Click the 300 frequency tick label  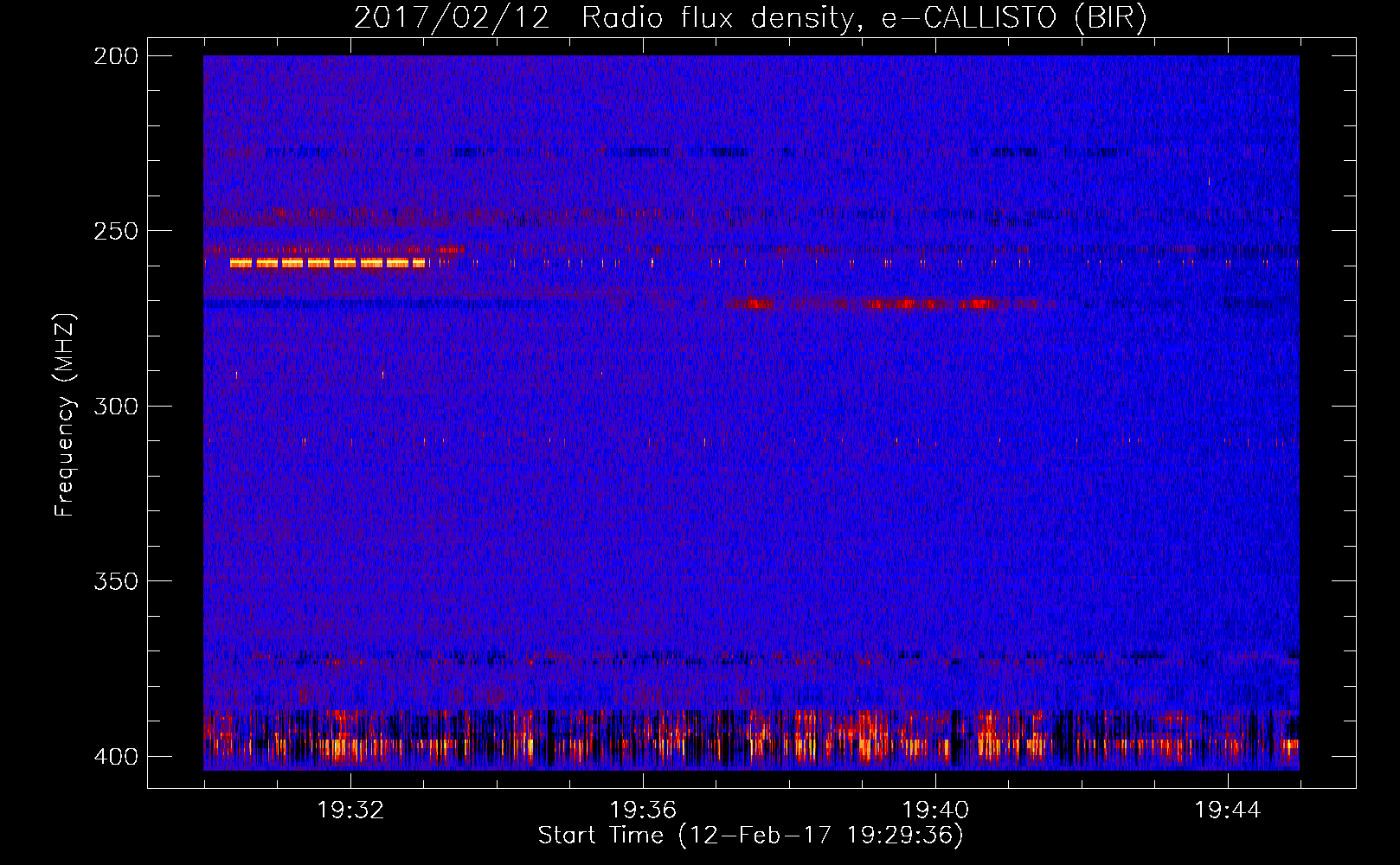pos(115,406)
